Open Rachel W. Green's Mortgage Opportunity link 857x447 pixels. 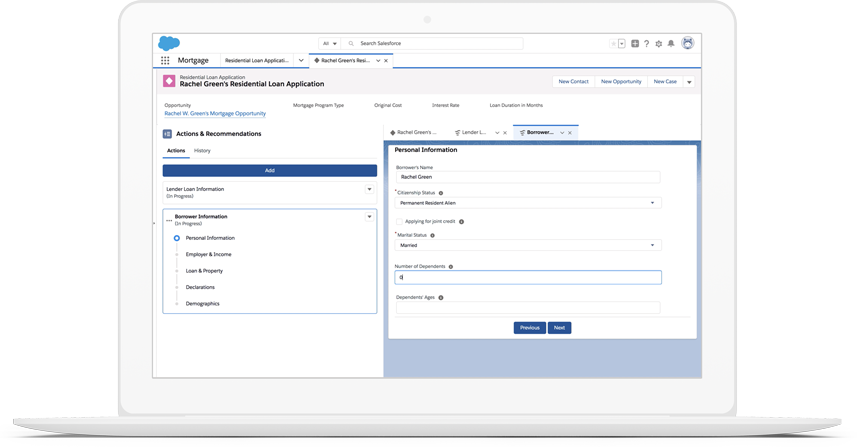215,114
